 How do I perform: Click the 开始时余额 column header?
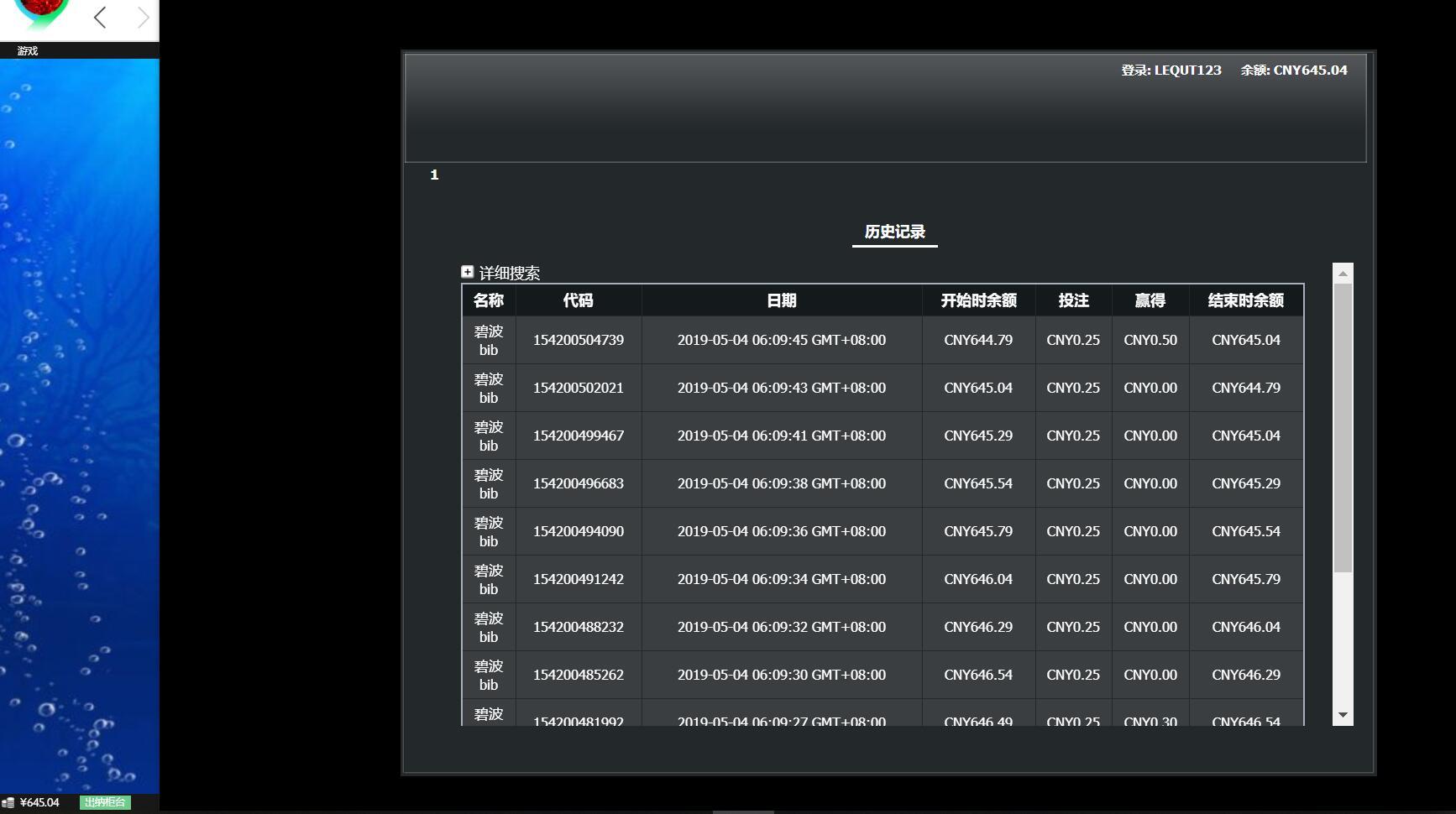[978, 300]
